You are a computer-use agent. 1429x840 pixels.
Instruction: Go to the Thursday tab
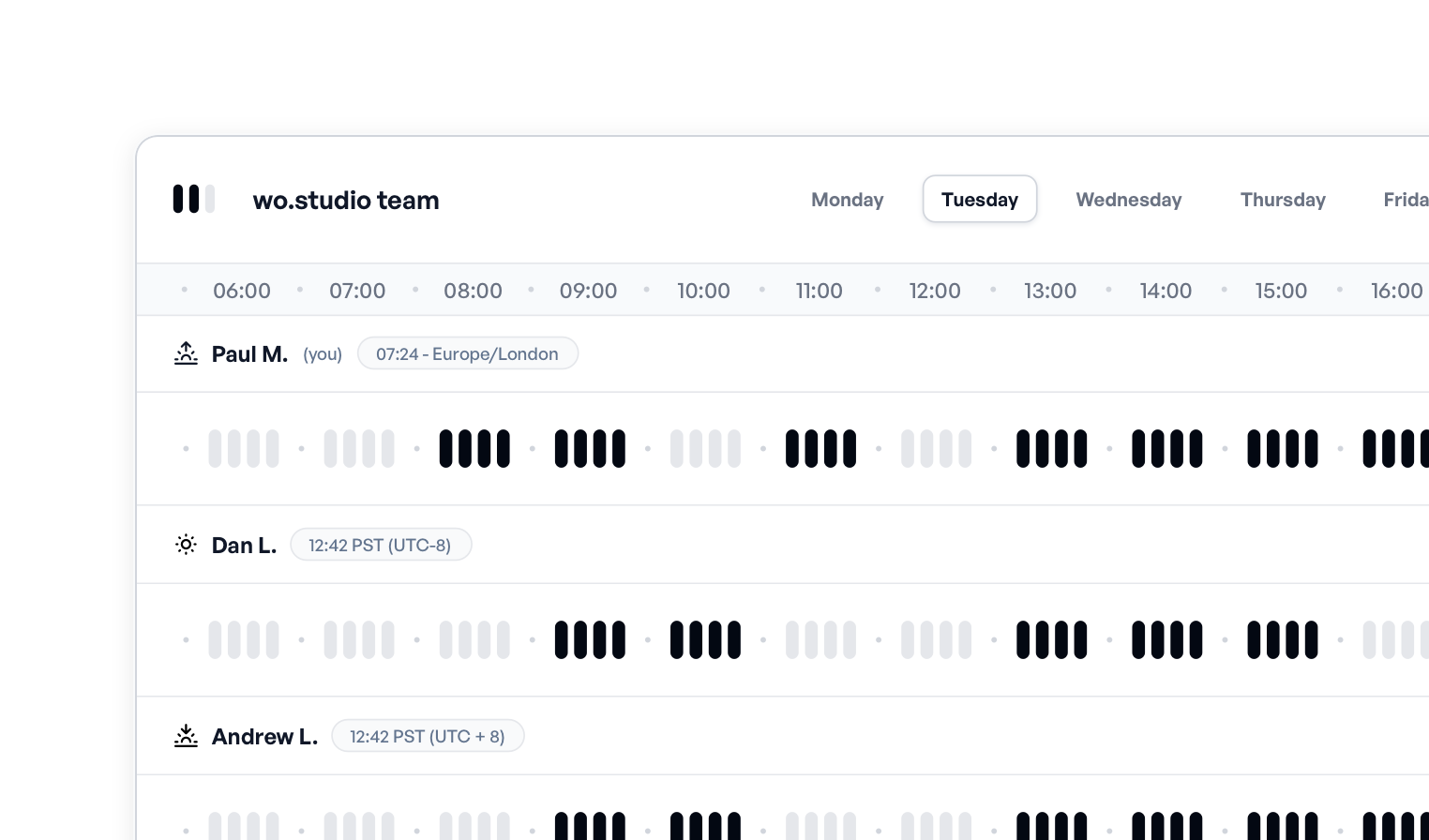(1282, 200)
